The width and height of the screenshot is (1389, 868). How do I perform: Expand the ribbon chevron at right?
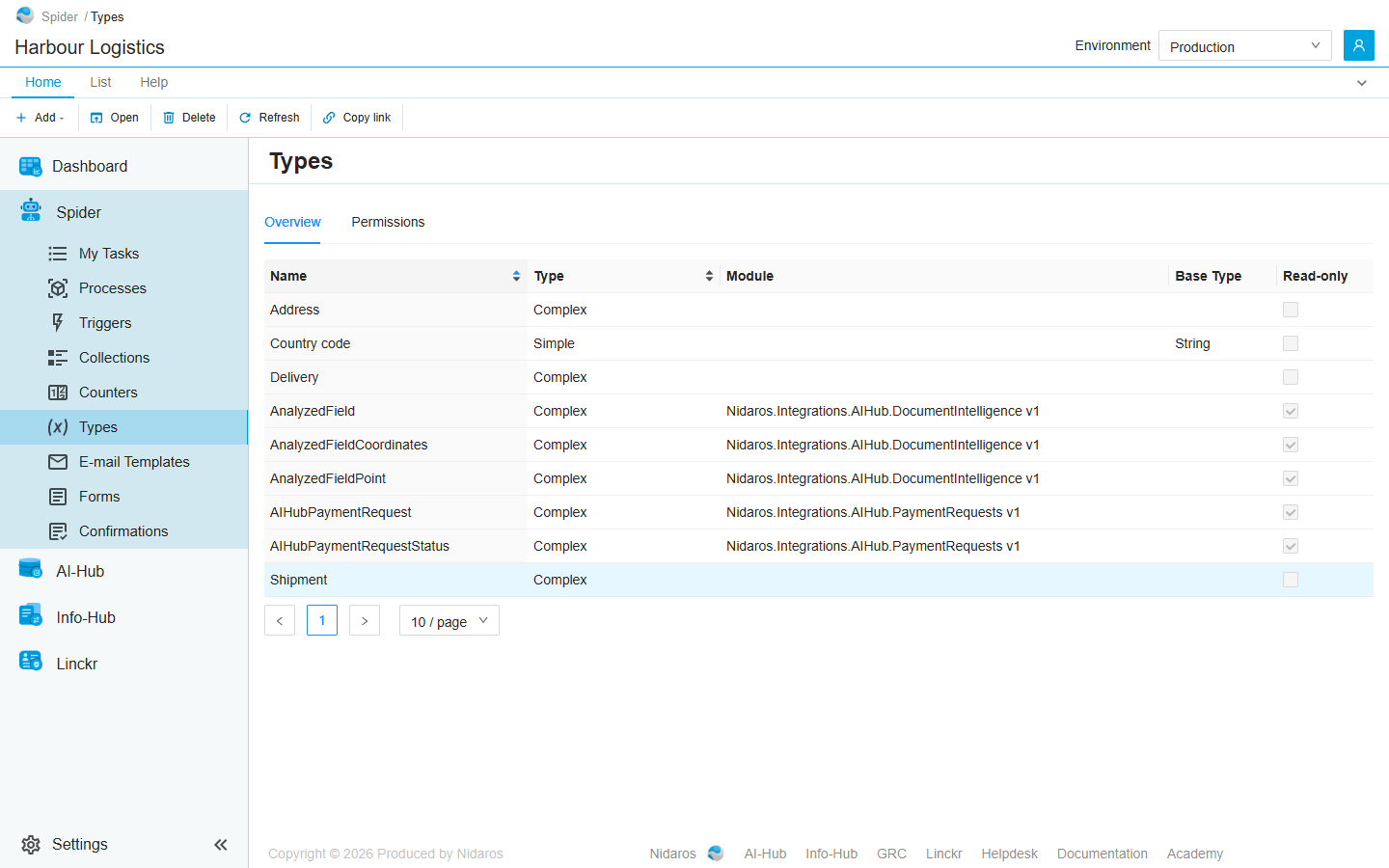(x=1362, y=83)
